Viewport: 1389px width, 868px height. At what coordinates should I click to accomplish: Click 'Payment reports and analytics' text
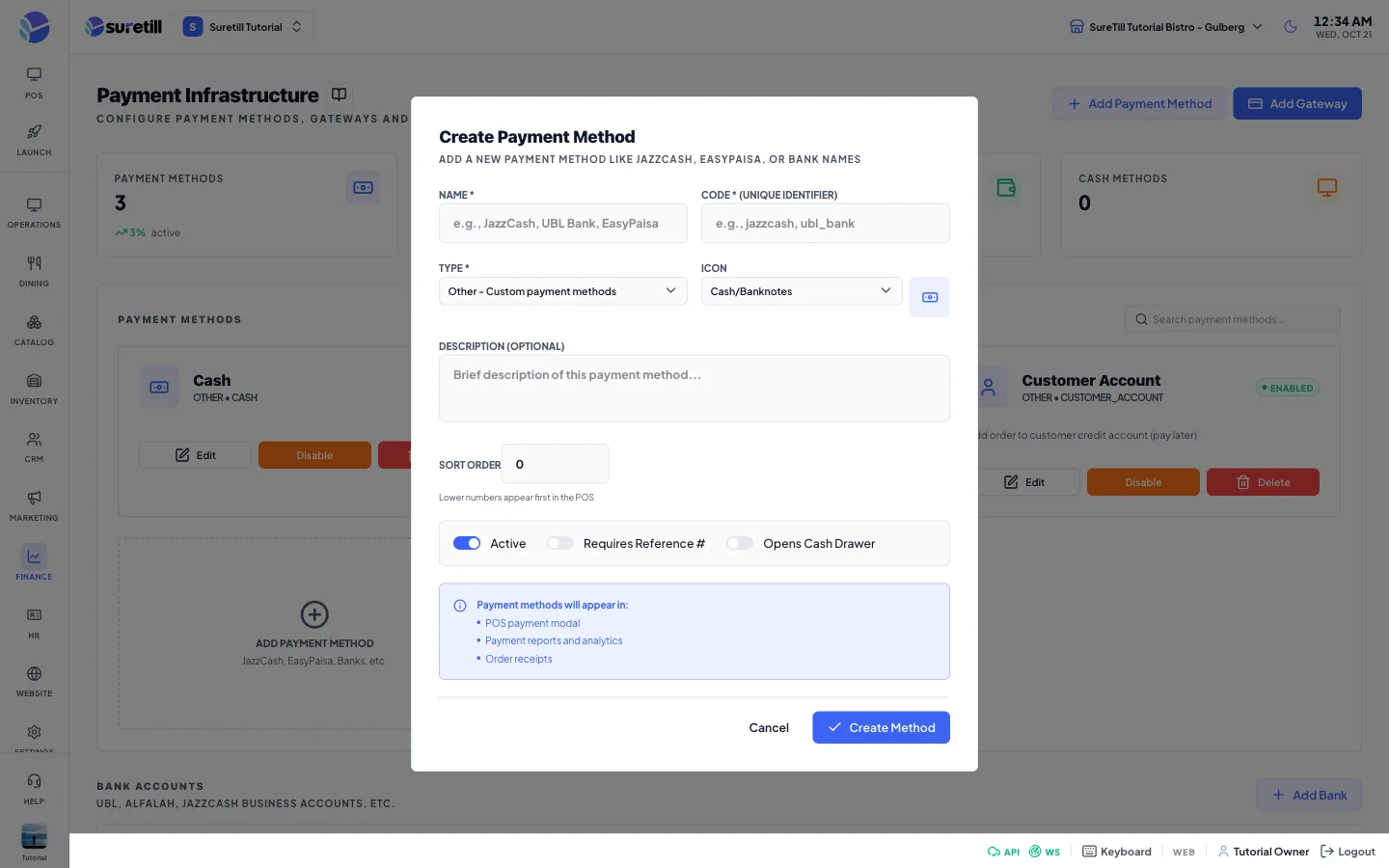tap(554, 641)
